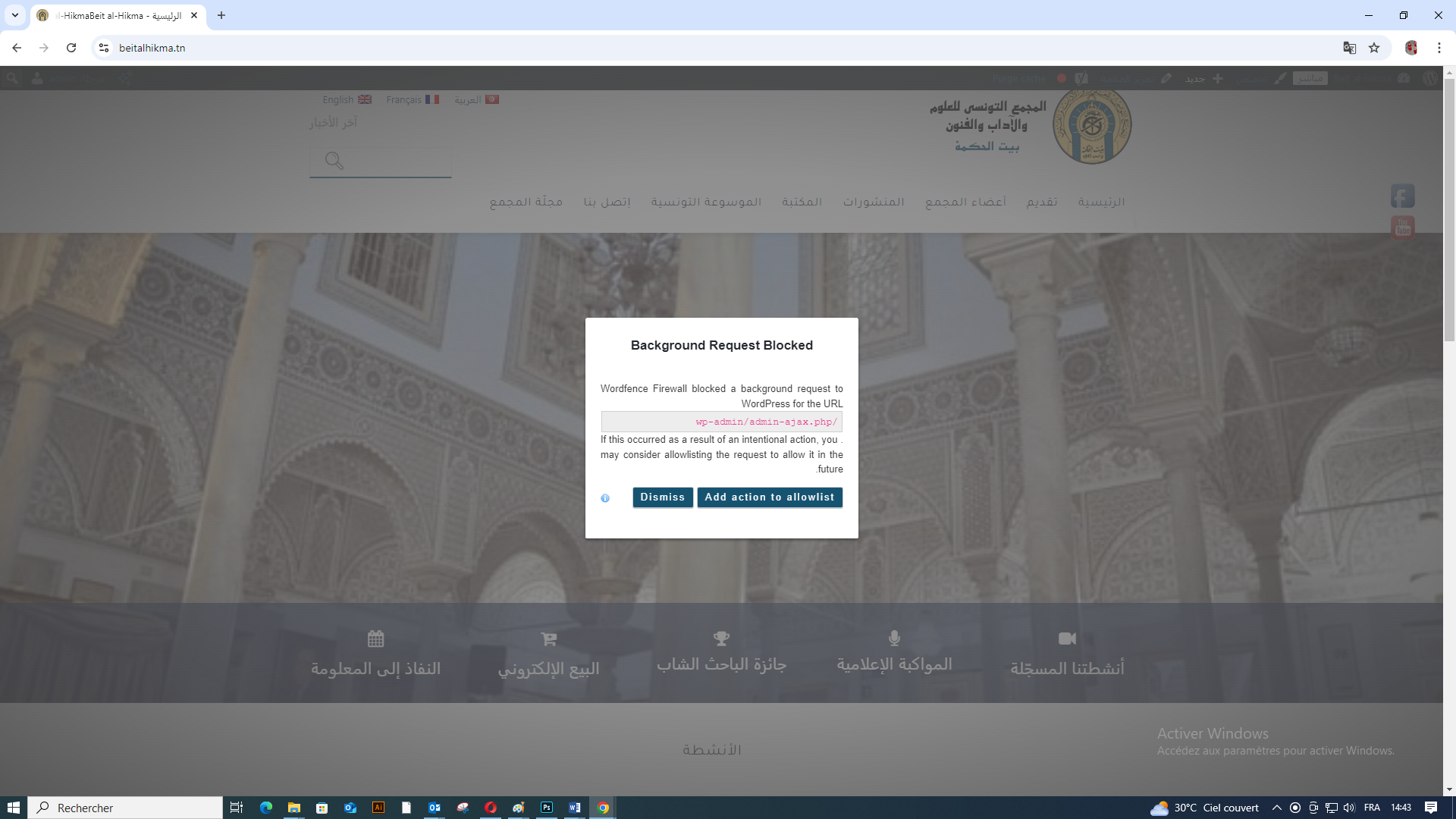Open Opera browser from the taskbar
The height and width of the screenshot is (819, 1456).
[x=491, y=808]
